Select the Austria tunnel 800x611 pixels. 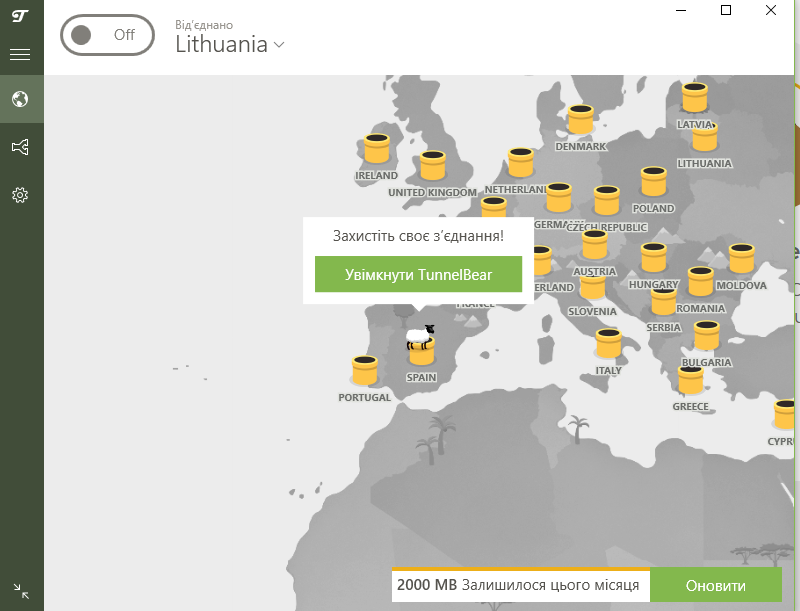coord(595,245)
